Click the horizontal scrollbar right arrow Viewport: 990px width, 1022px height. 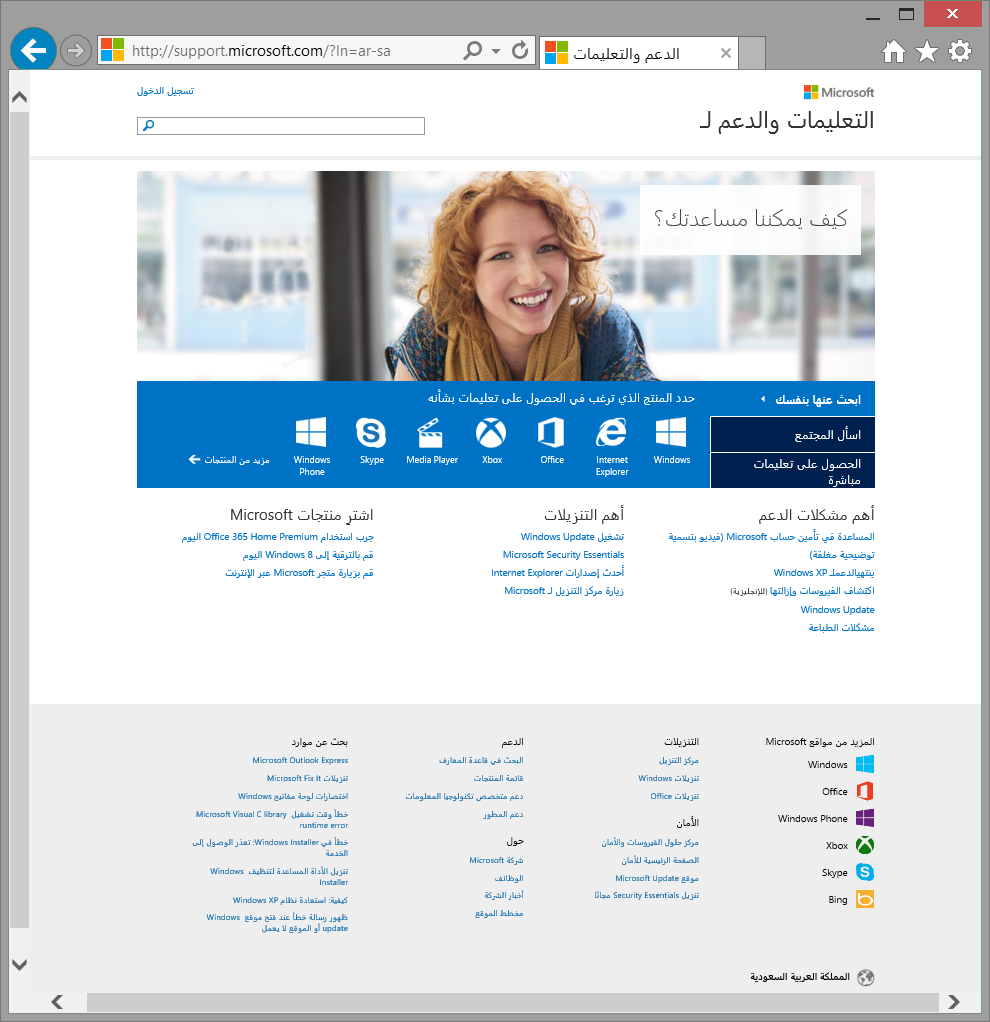coord(954,1002)
